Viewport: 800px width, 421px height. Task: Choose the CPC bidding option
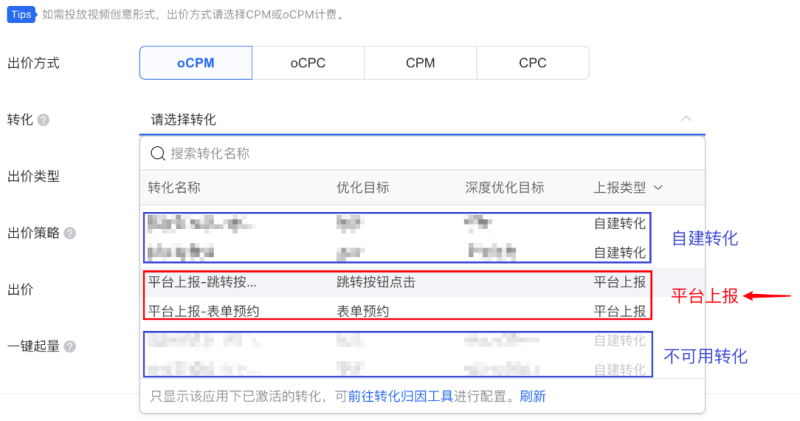533,63
